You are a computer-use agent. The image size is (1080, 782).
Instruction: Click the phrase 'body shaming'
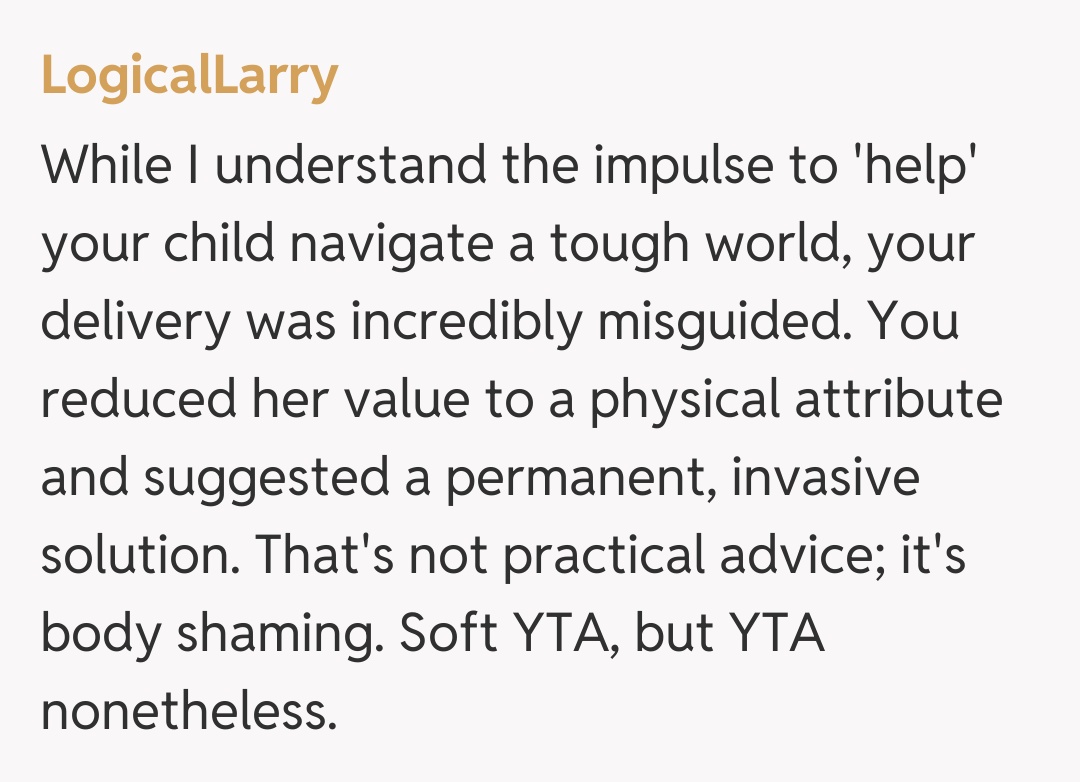[x=210, y=635]
